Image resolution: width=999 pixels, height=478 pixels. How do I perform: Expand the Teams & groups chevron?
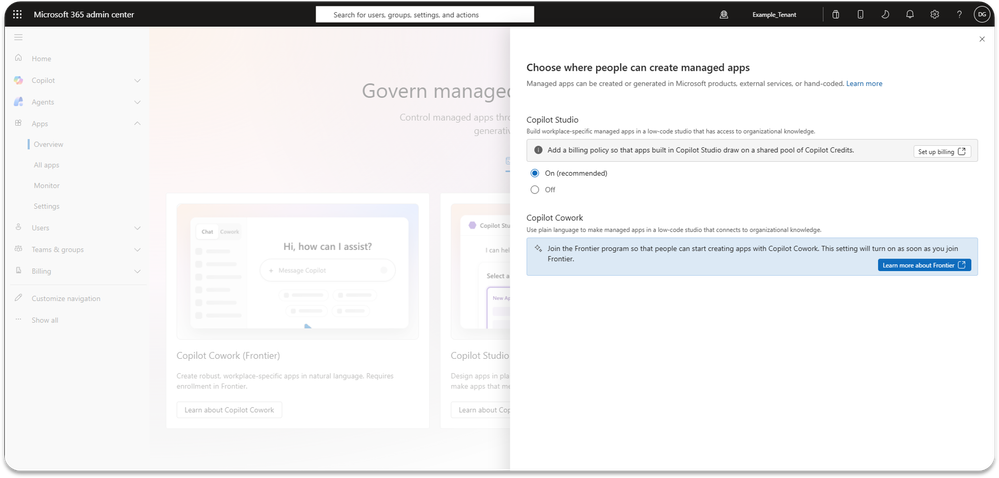pos(138,249)
